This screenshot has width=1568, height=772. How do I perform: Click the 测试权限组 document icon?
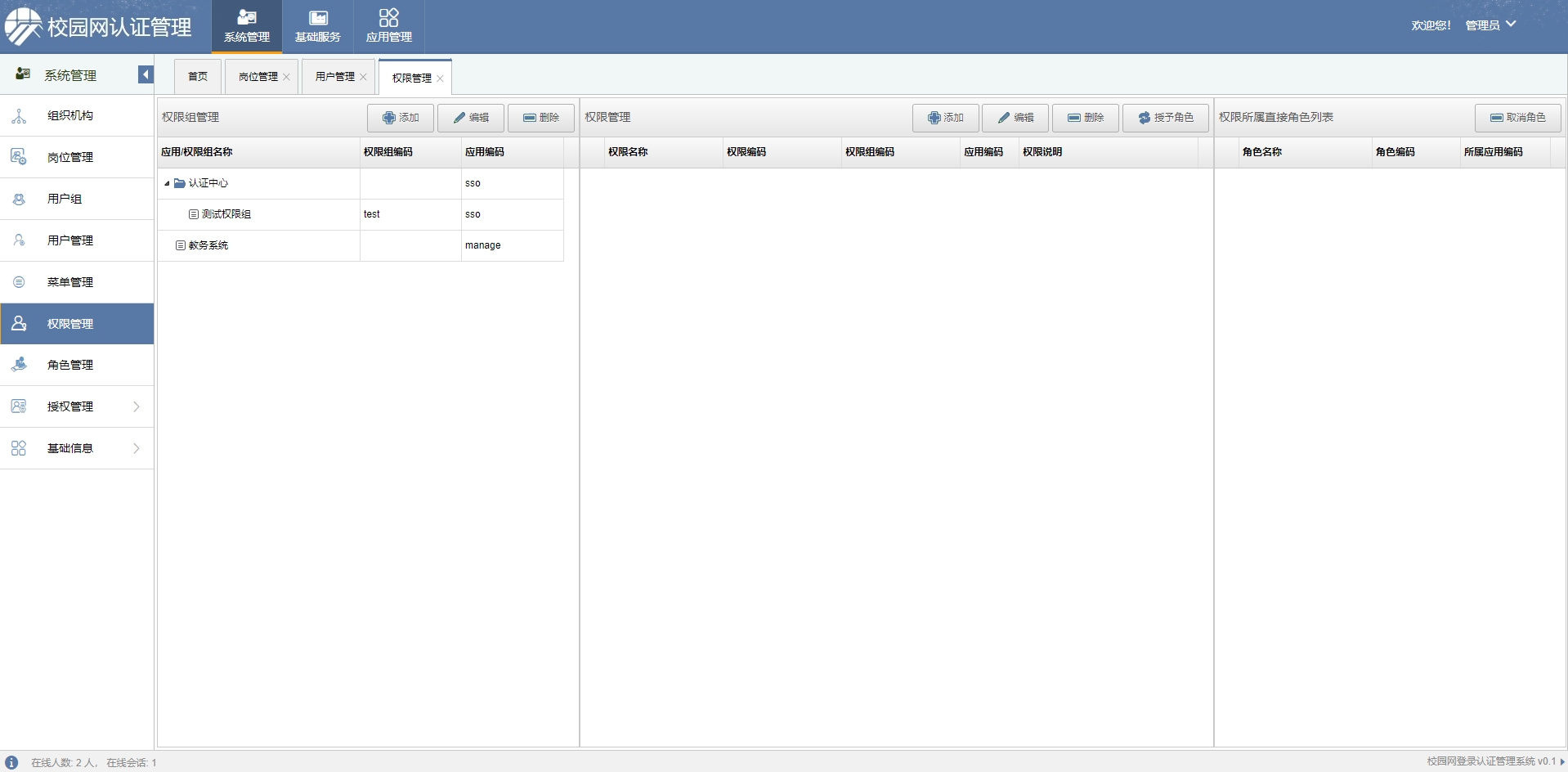click(x=194, y=214)
